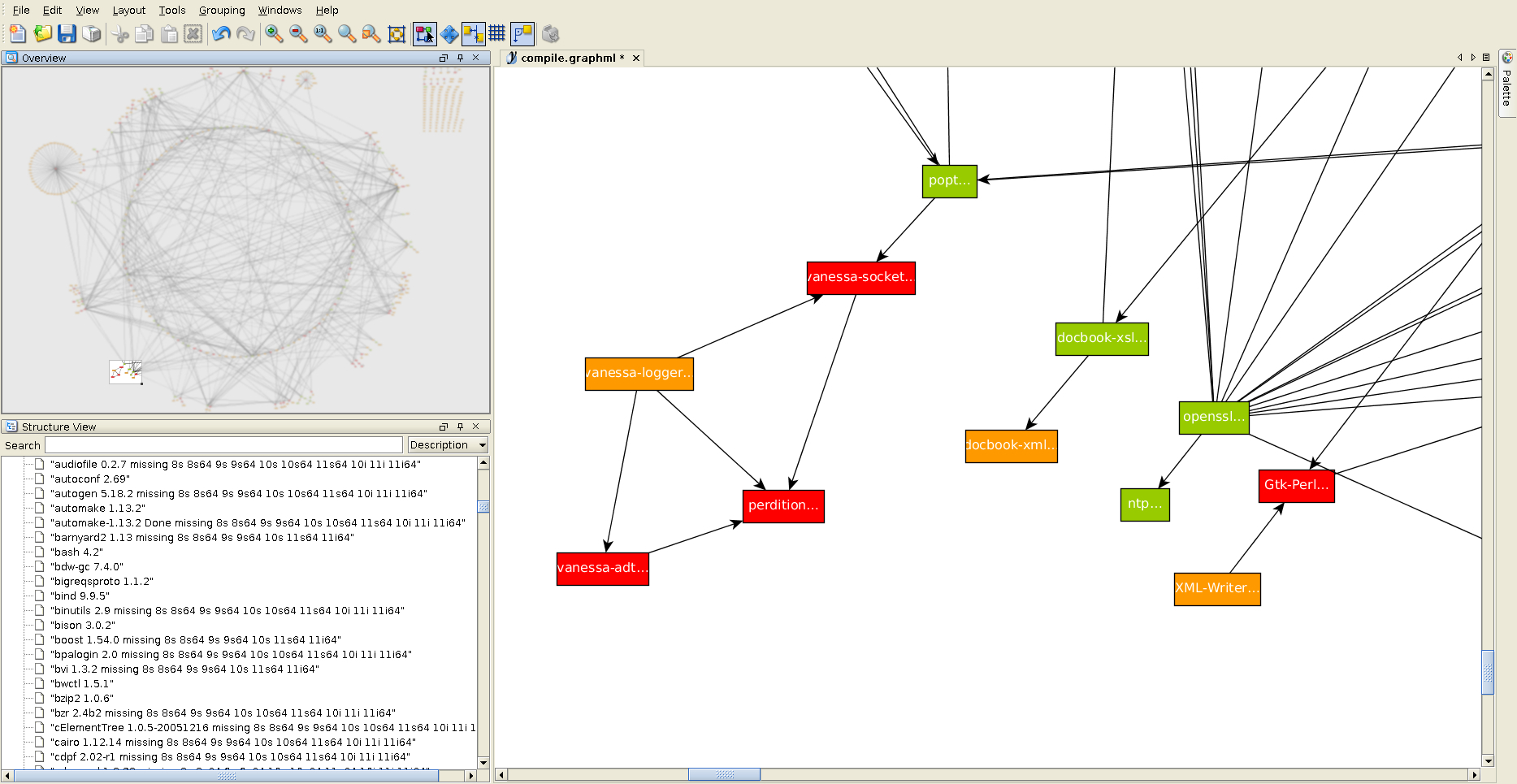Reset zoom to 1:1 original size
Screen dimensions: 1517x784
pyautogui.click(x=322, y=34)
